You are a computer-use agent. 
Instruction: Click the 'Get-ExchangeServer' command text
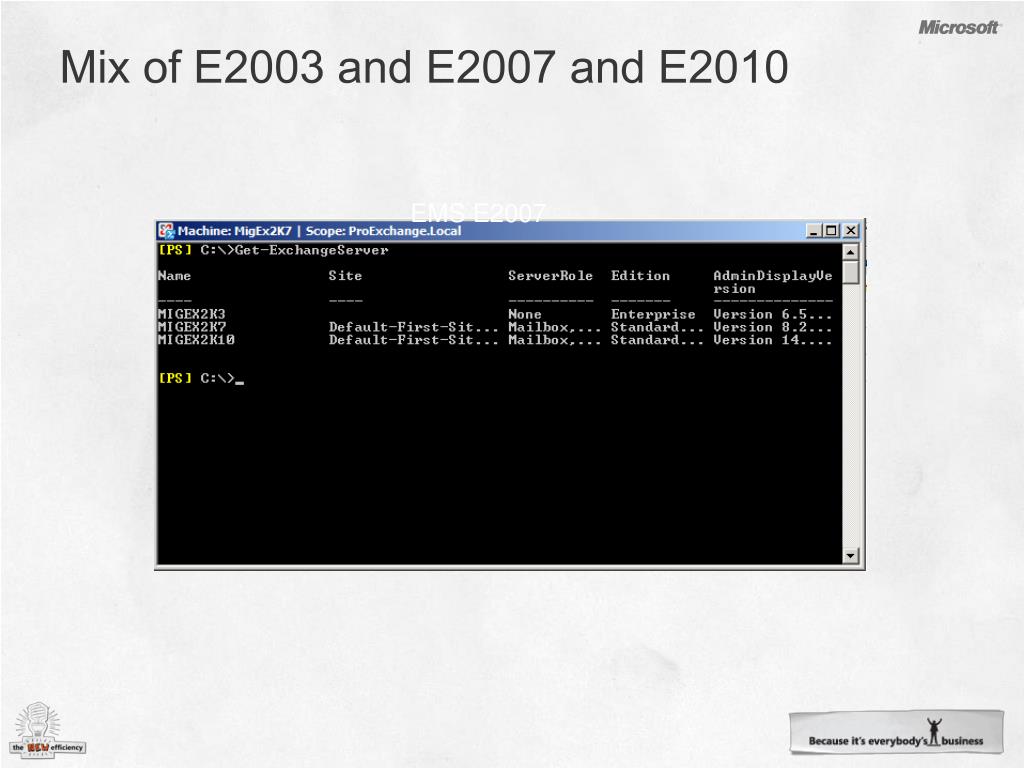(312, 250)
